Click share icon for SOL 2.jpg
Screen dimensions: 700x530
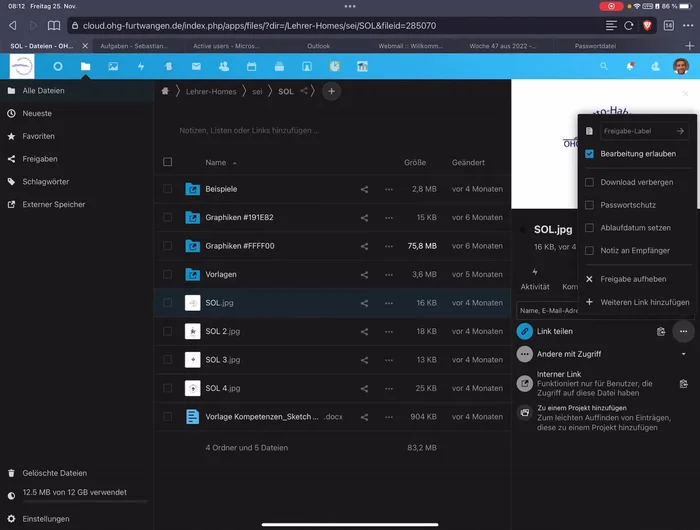(x=364, y=331)
